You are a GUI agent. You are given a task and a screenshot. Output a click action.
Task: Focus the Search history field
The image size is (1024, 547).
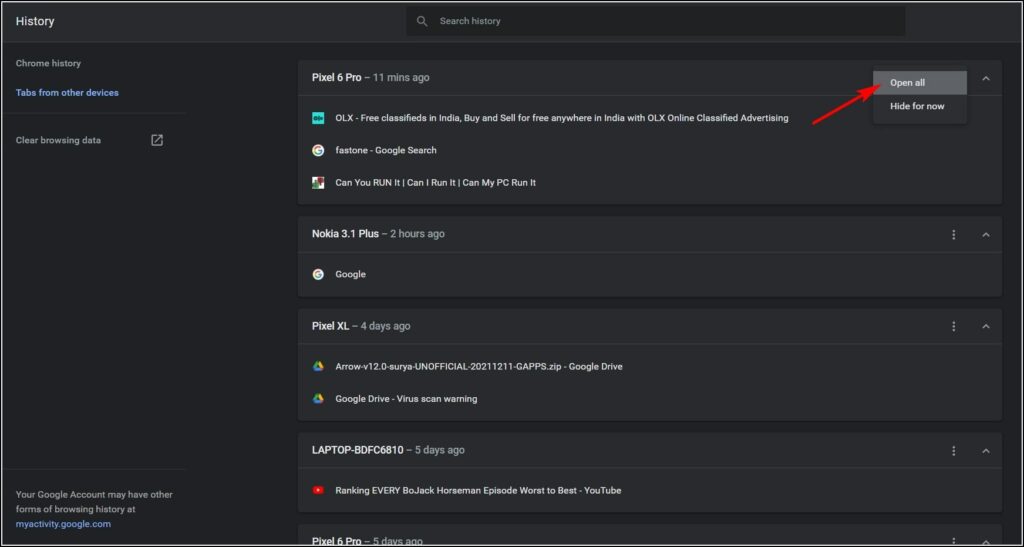[656, 22]
